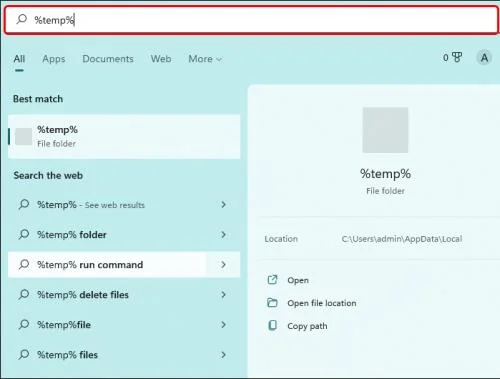
Task: Click magnifier icon beside '%temp% folder'
Action: pyautogui.click(x=24, y=234)
